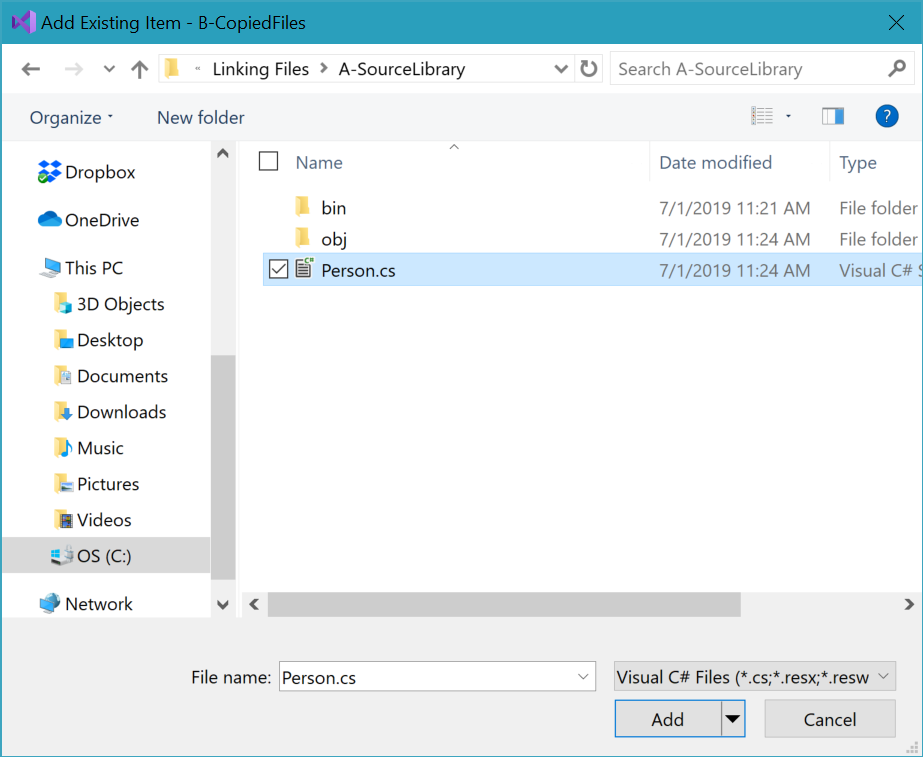Click the back navigation arrow

coord(31,68)
